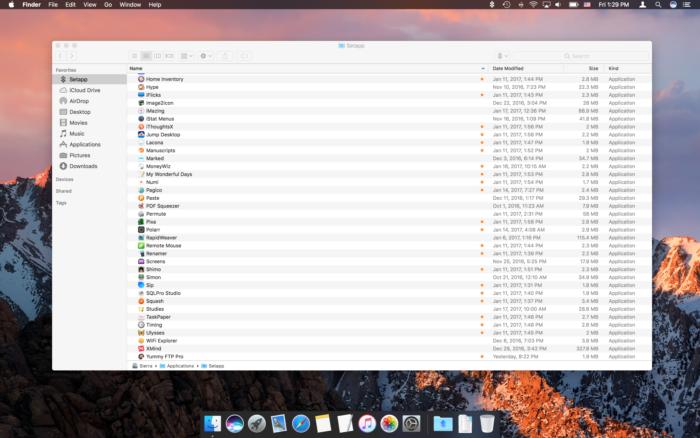The image size is (700, 438).
Task: Switch Finder to Cover Flow view
Action: point(169,56)
